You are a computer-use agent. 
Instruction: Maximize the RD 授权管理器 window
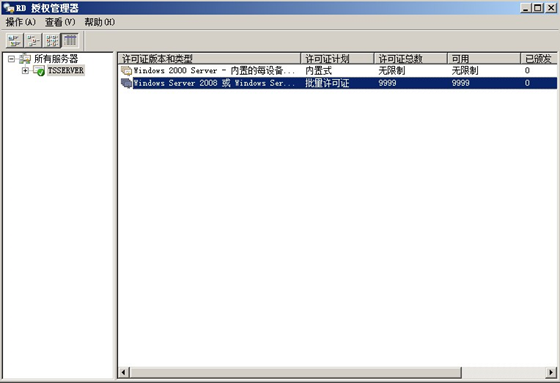tap(538, 8)
